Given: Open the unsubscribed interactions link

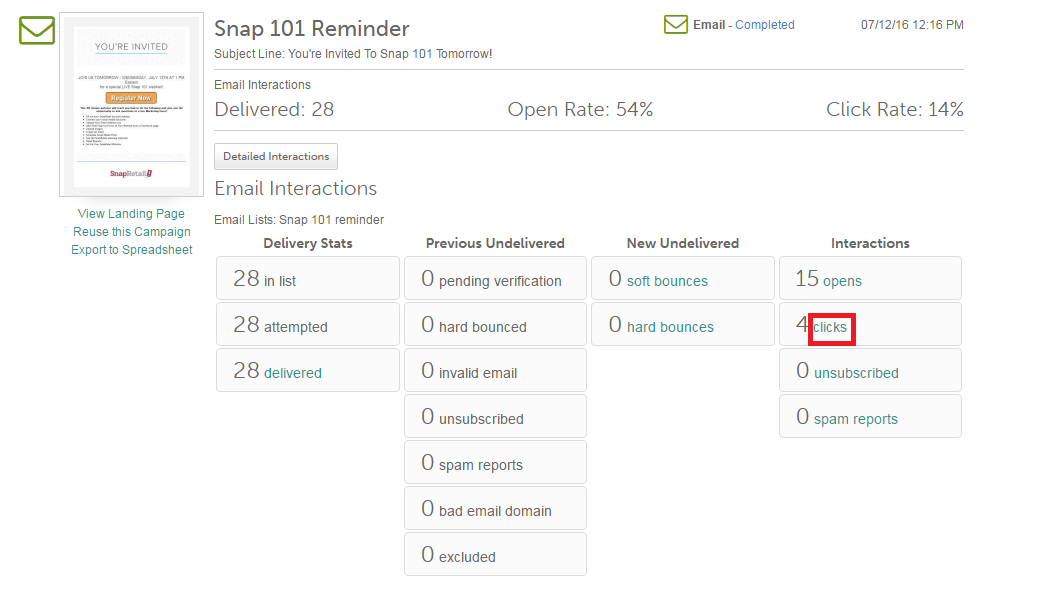Looking at the screenshot, I should pos(856,373).
